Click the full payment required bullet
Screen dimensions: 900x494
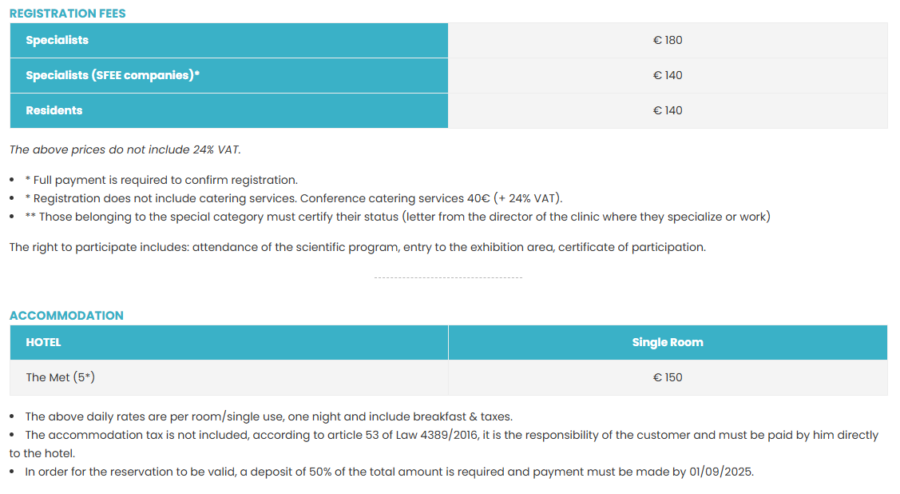click(x=161, y=180)
